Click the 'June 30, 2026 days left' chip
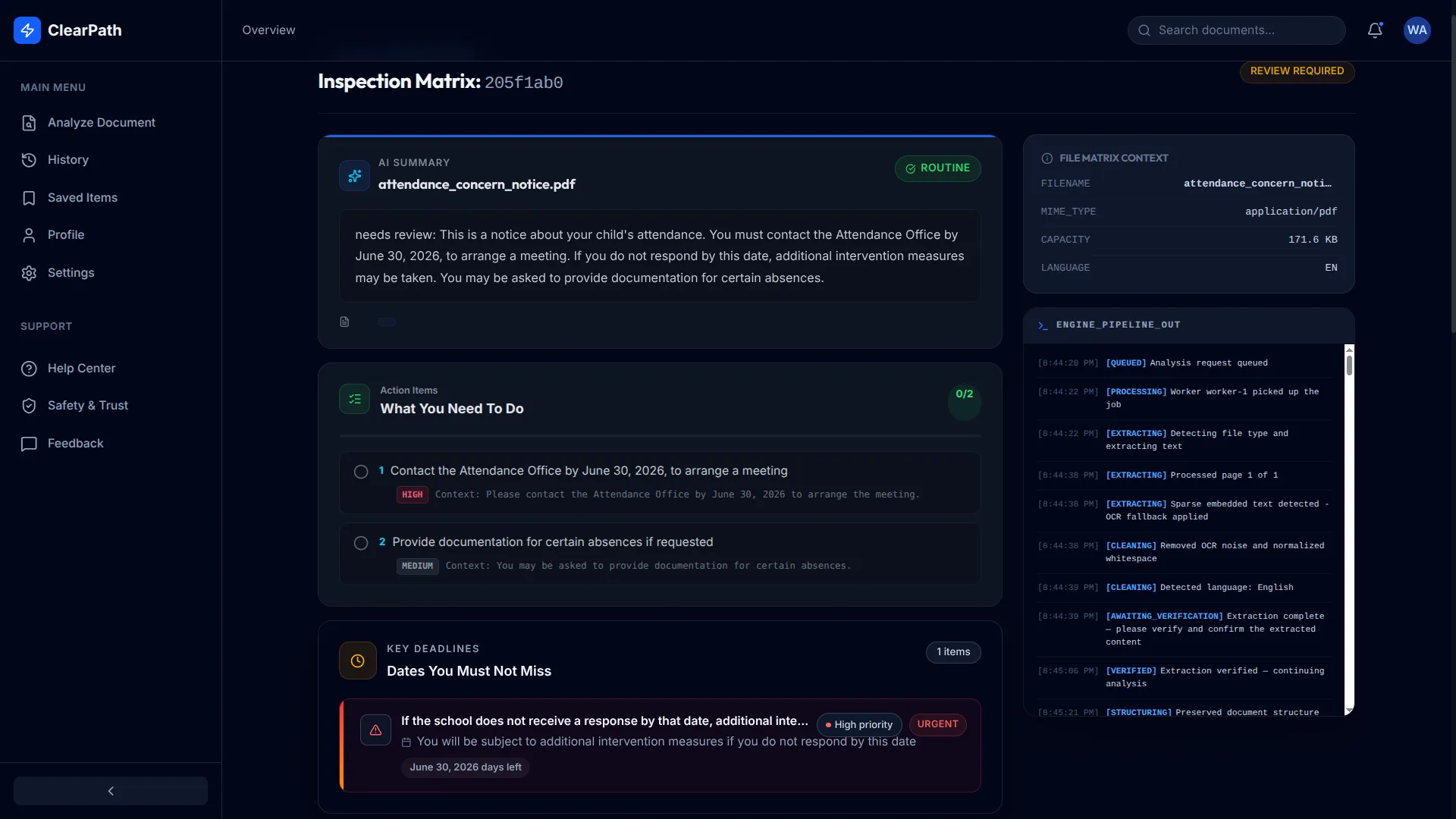This screenshot has height=819, width=1456. tap(466, 767)
